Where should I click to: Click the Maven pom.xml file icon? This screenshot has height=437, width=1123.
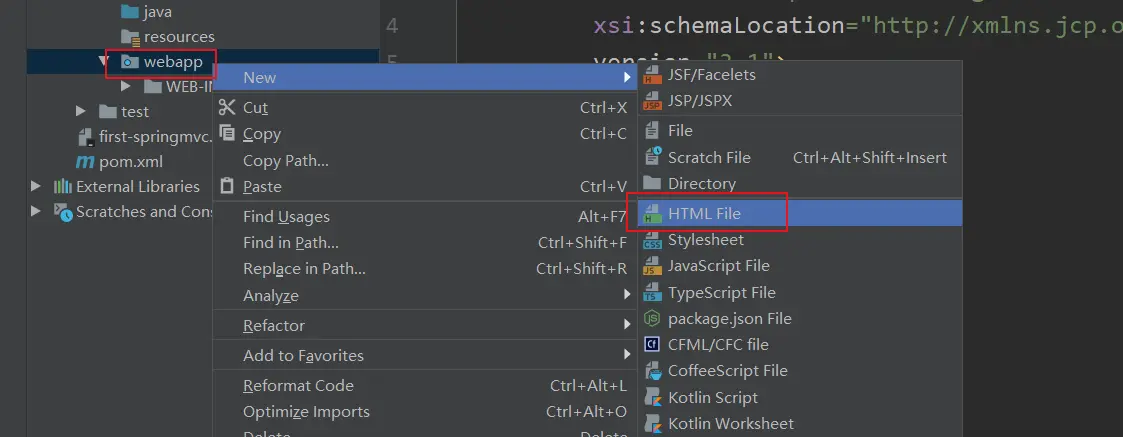point(85,162)
